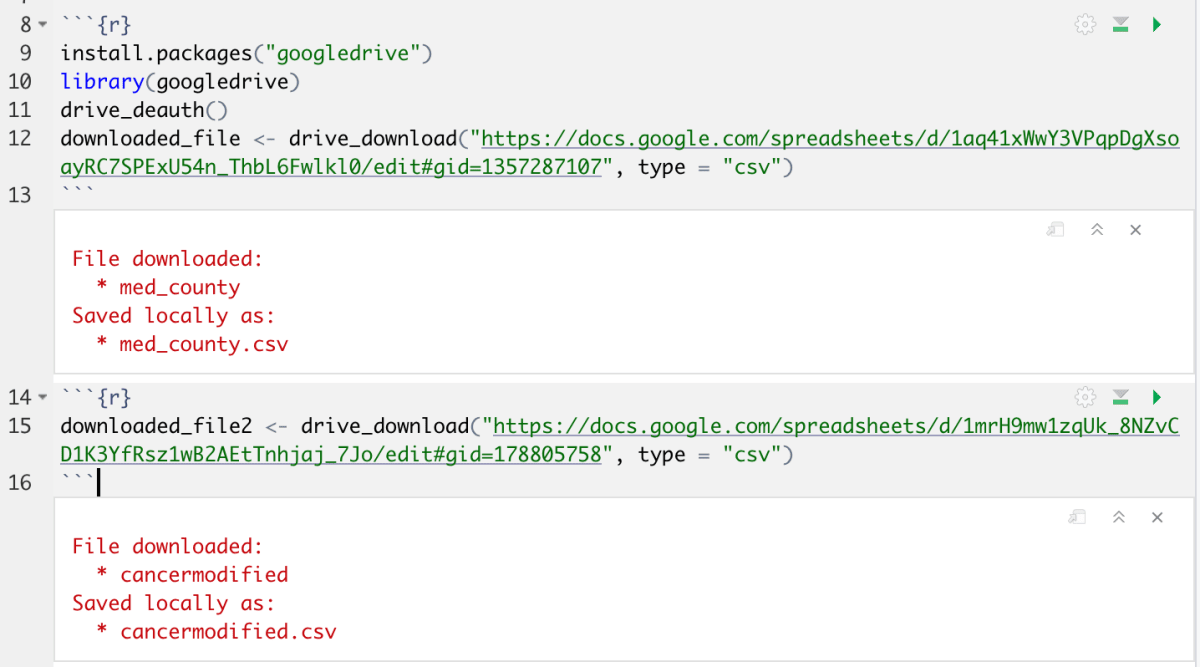Collapse the med_county output panel
The height and width of the screenshot is (667, 1200).
click(1097, 230)
